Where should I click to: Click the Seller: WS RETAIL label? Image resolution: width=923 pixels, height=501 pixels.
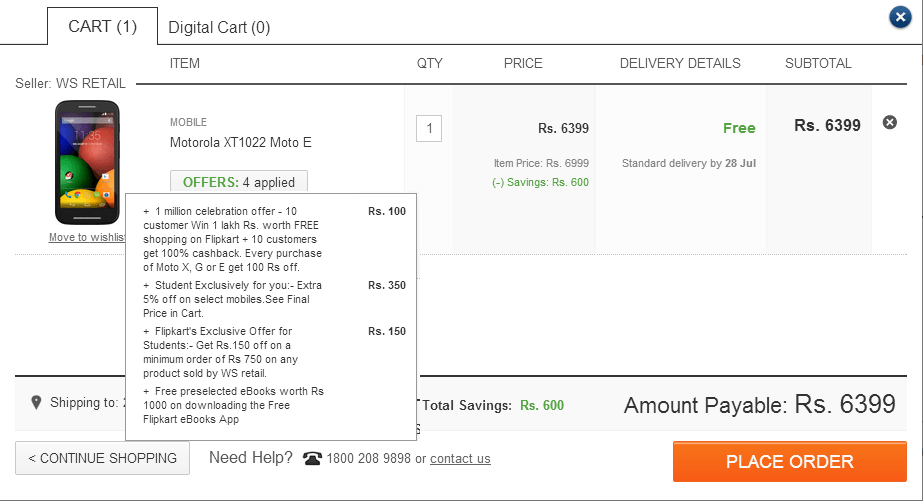[x=70, y=84]
